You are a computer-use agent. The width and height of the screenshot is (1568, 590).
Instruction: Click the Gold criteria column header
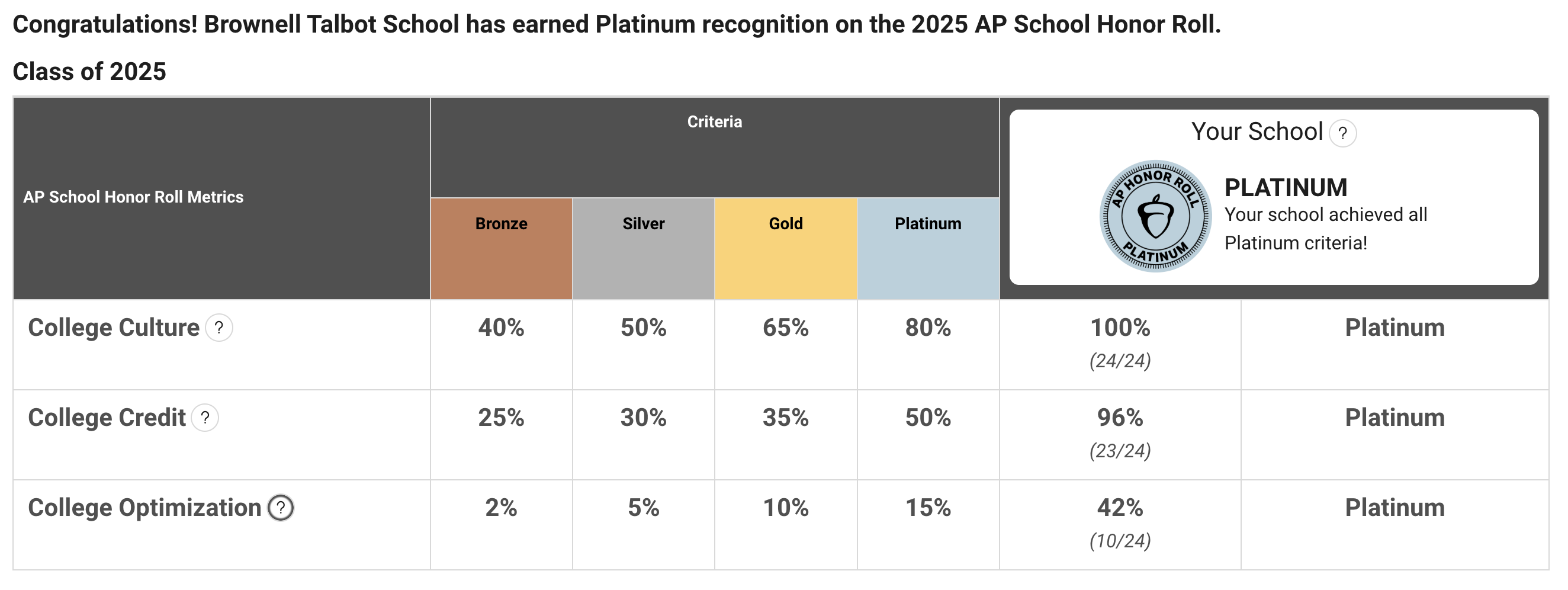786,224
